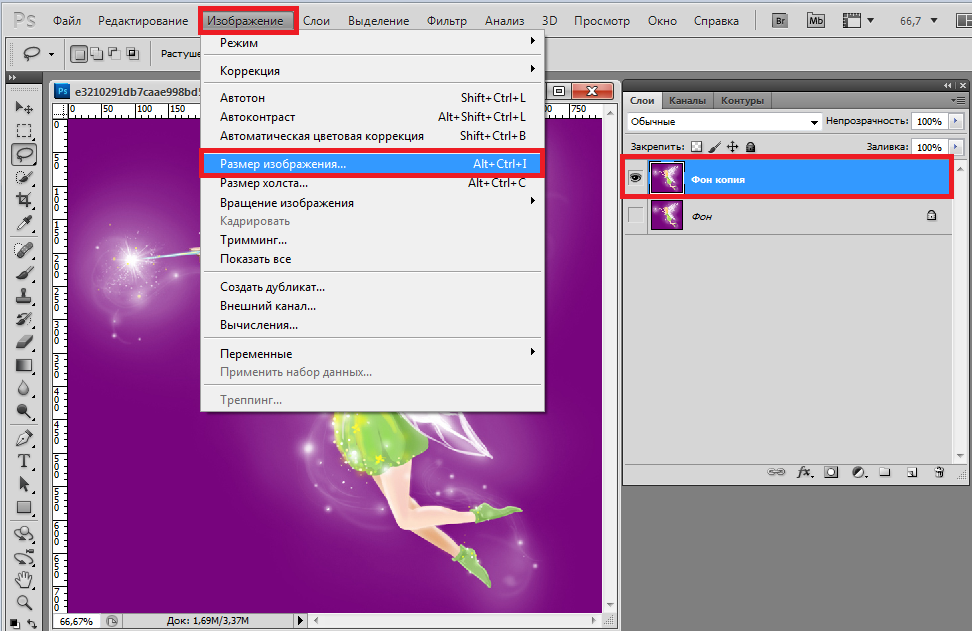Image resolution: width=972 pixels, height=631 pixels.
Task: Add a layer mask to the layer
Action: tap(831, 472)
